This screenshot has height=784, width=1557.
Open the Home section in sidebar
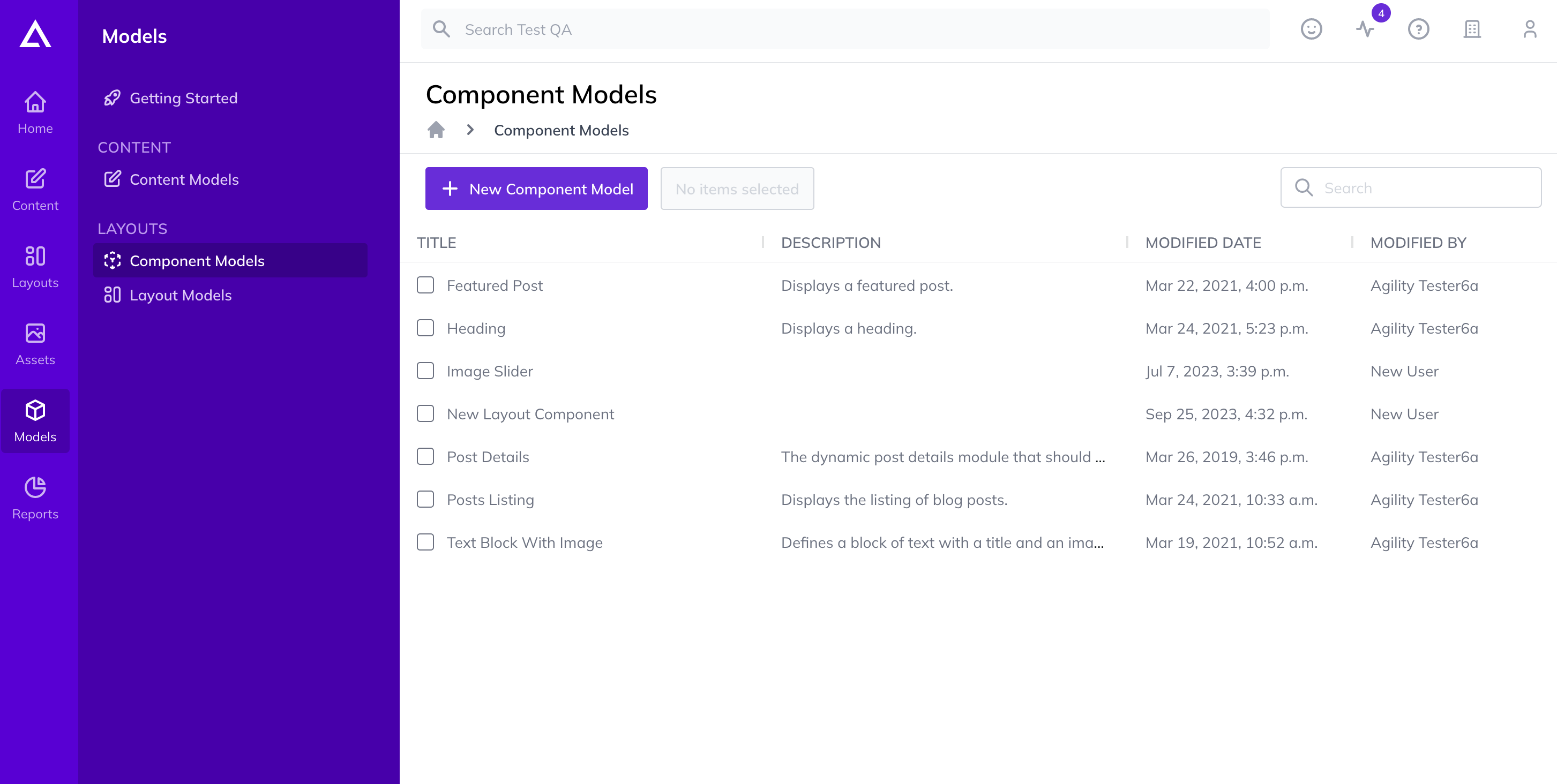pyautogui.click(x=35, y=112)
